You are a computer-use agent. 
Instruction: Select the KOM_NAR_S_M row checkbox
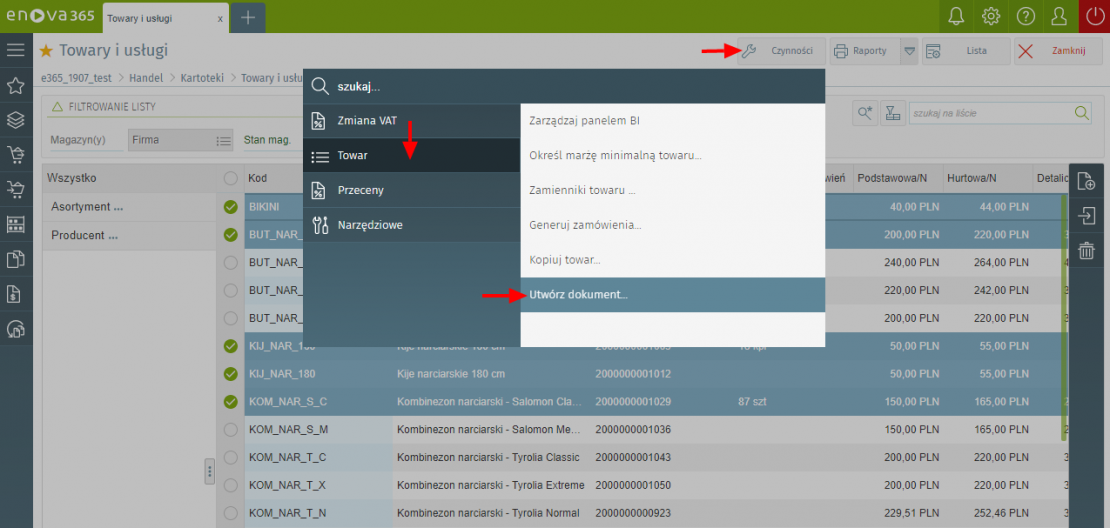pyautogui.click(x=231, y=429)
